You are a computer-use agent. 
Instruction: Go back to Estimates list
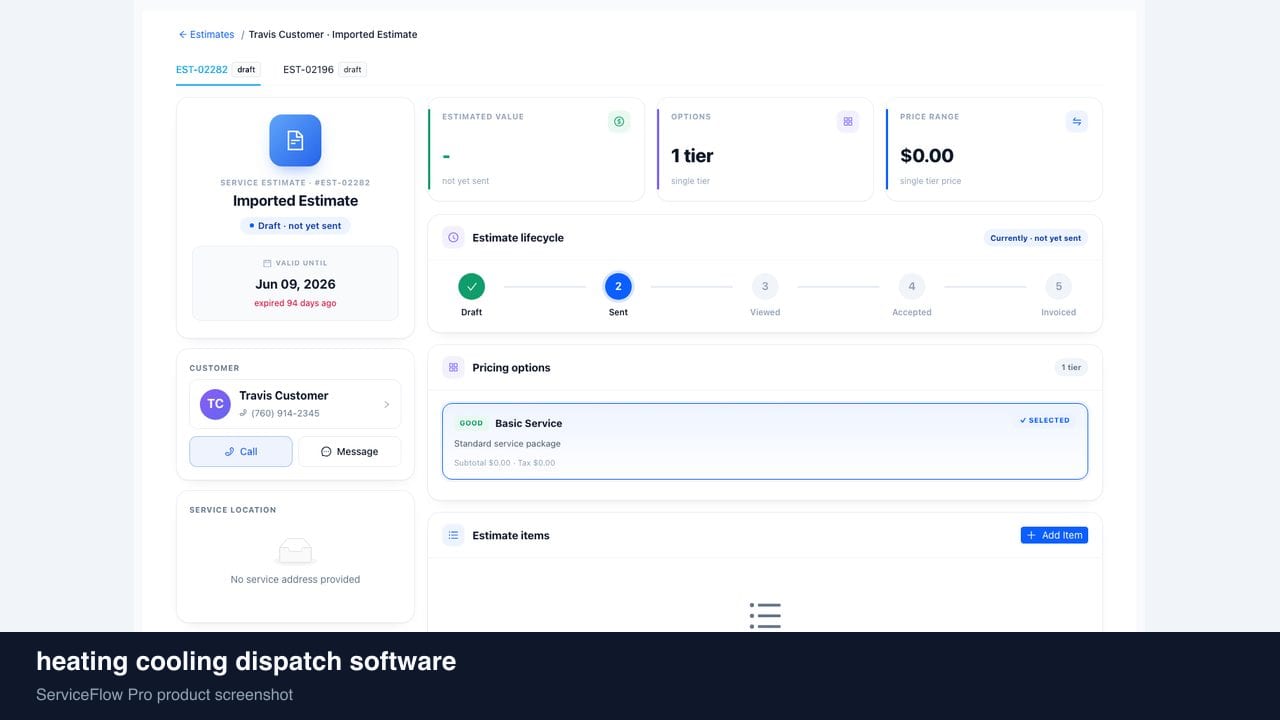tap(206, 35)
